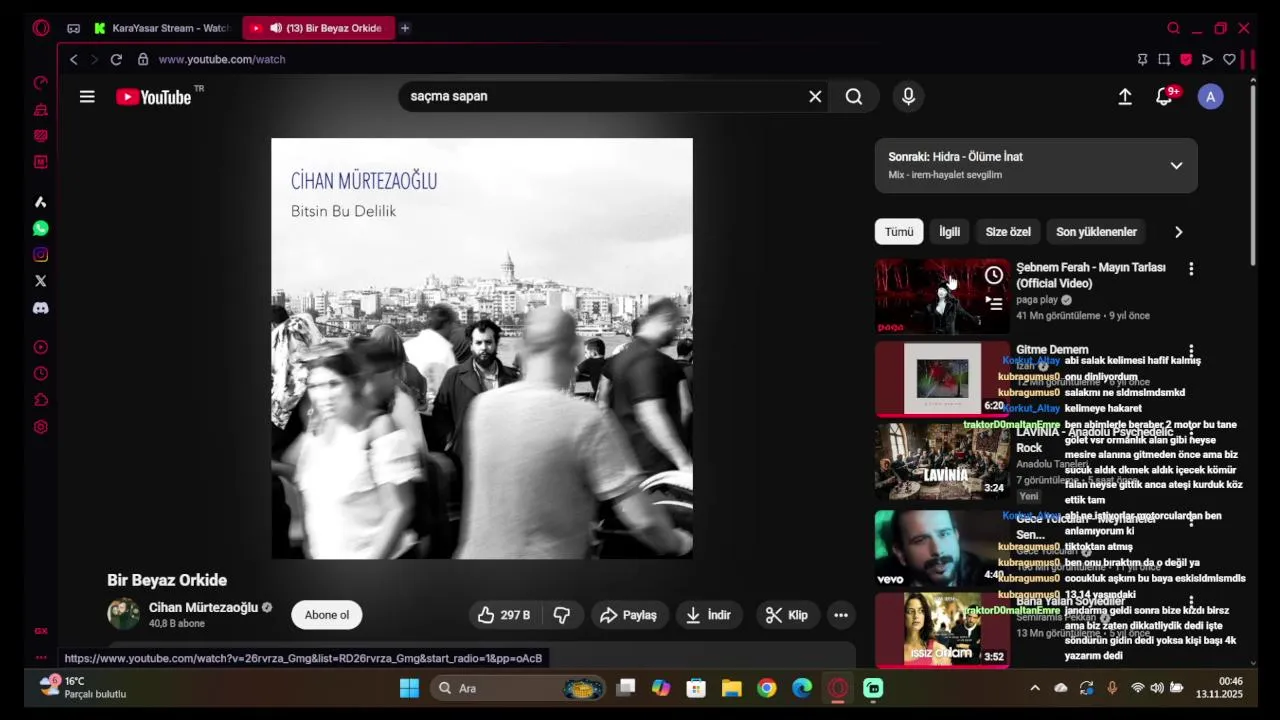This screenshot has width=1280, height=720.
Task: Add Şebnem Ferah video to Watch Later
Action: [x=993, y=275]
